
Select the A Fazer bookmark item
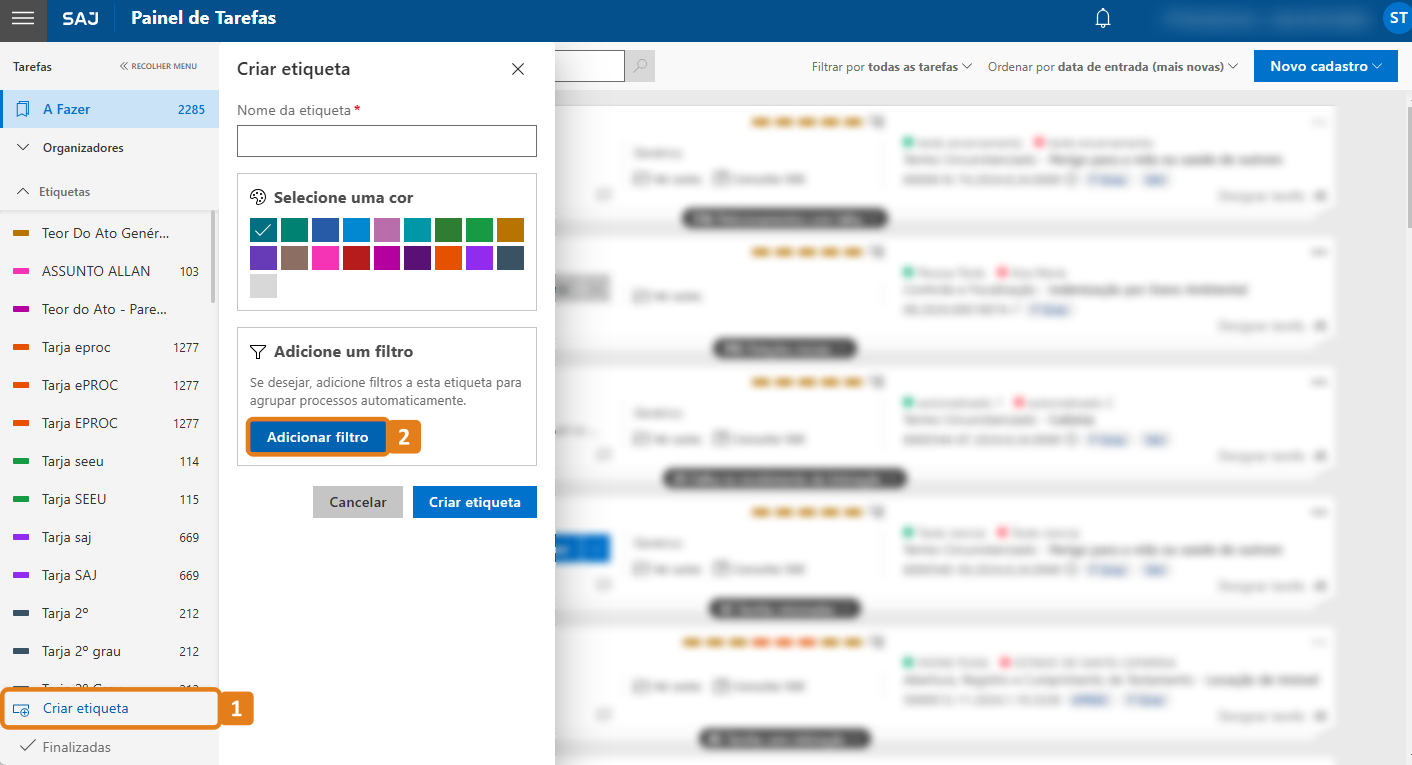(x=109, y=109)
